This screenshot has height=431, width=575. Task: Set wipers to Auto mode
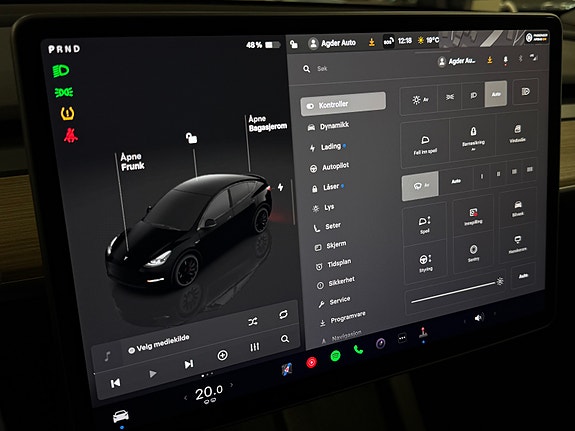click(456, 181)
